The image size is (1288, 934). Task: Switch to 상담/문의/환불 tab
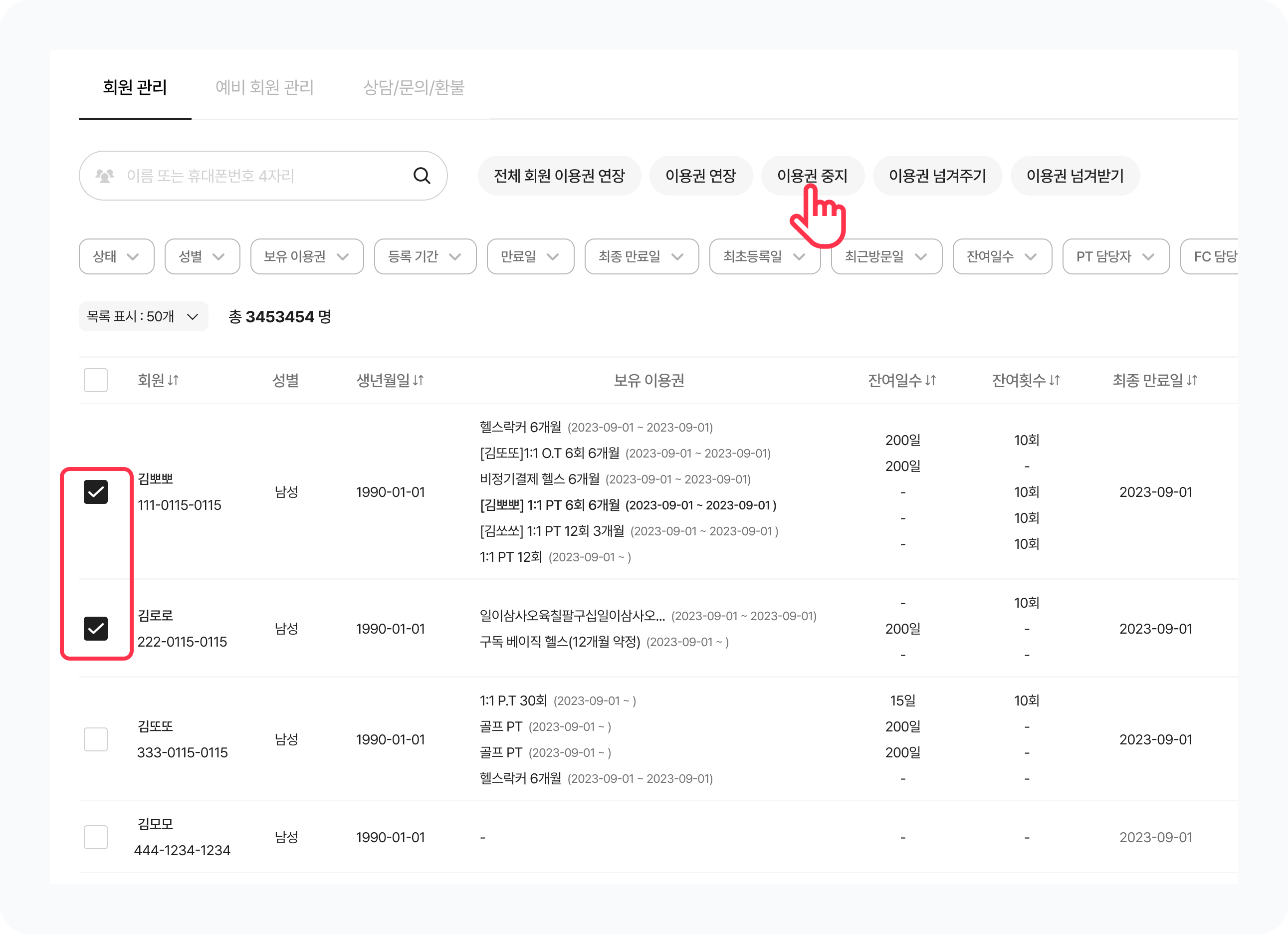click(x=414, y=87)
